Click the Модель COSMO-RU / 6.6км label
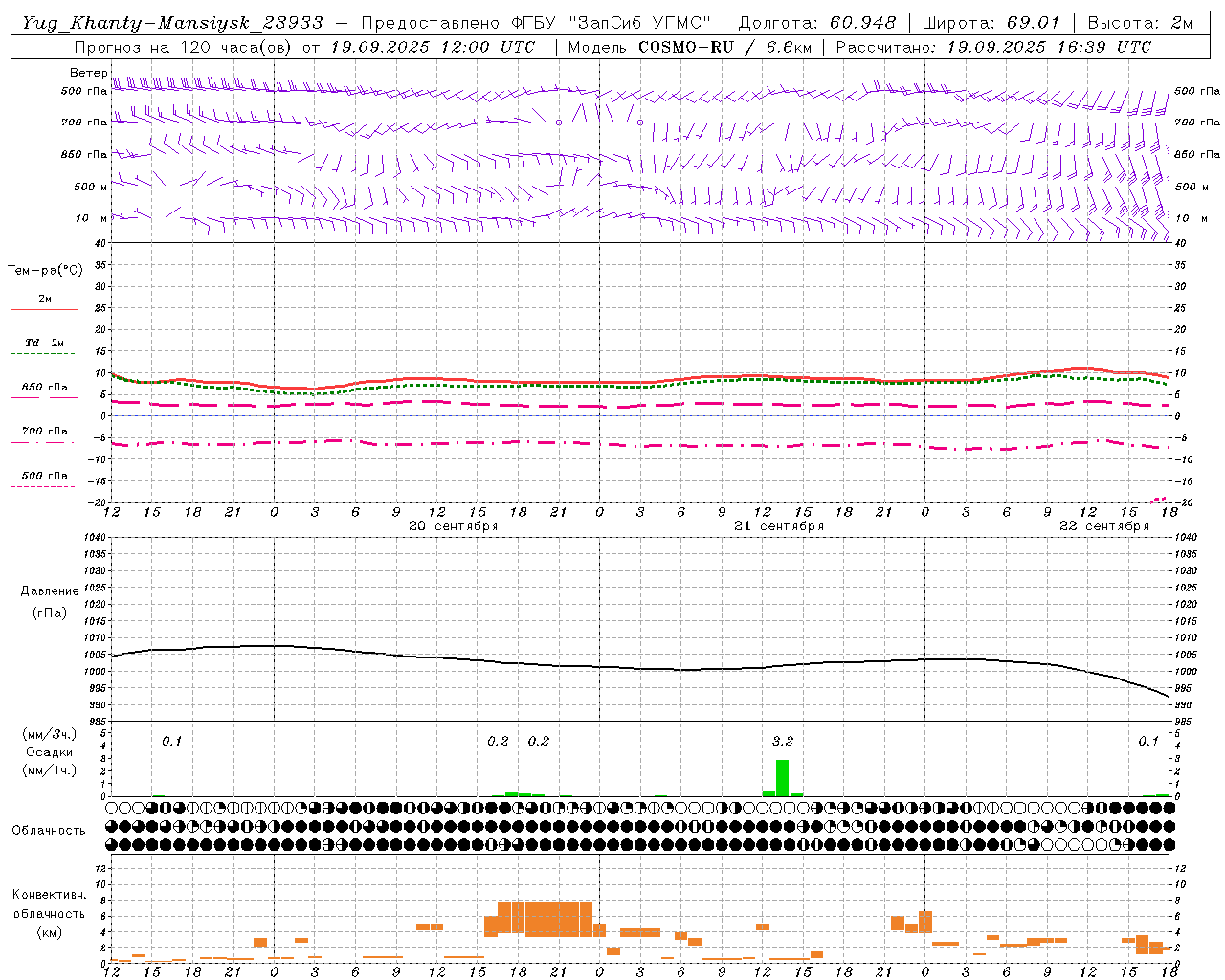1225x980 pixels. (x=690, y=47)
